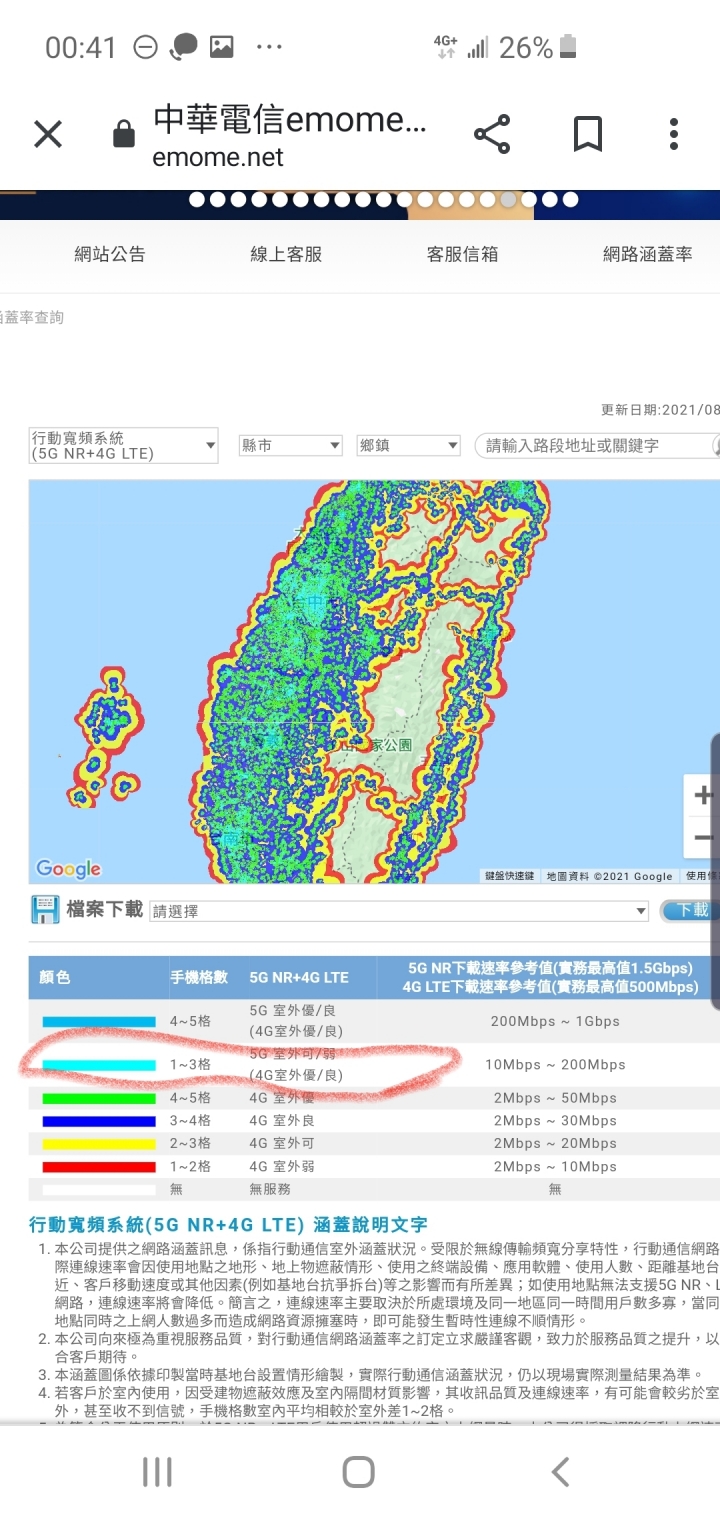Click the 地圖資料 ©2021 Google attribution
The width and height of the screenshot is (720, 1520).
pos(609,876)
